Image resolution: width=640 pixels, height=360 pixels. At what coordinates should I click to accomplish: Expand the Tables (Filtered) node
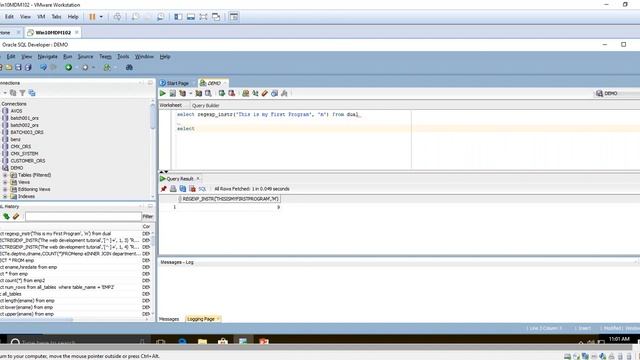point(5,175)
